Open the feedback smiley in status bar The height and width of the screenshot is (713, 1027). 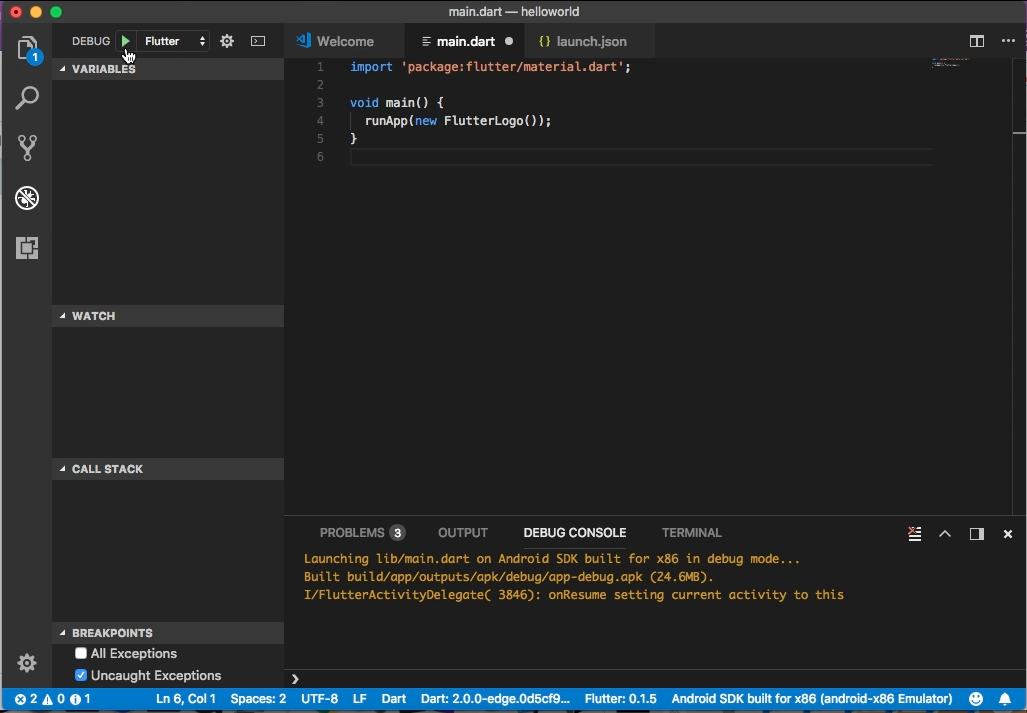tap(976, 699)
